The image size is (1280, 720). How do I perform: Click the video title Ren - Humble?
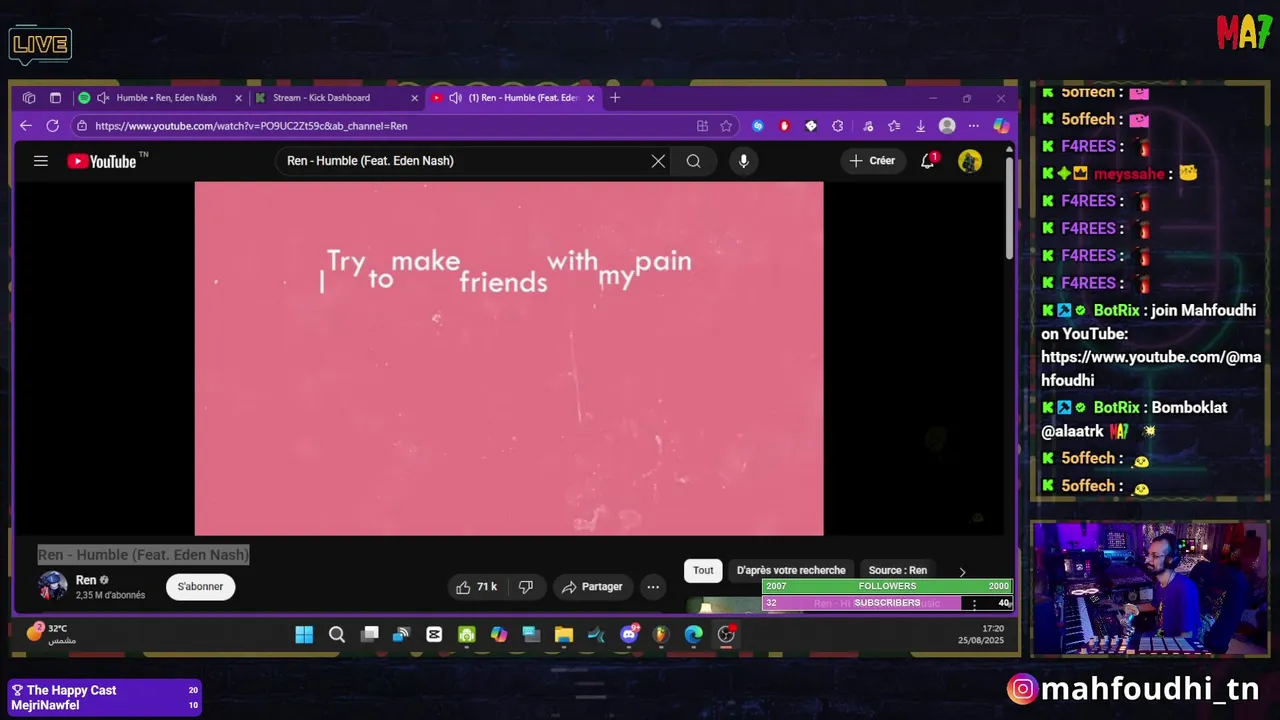143,555
